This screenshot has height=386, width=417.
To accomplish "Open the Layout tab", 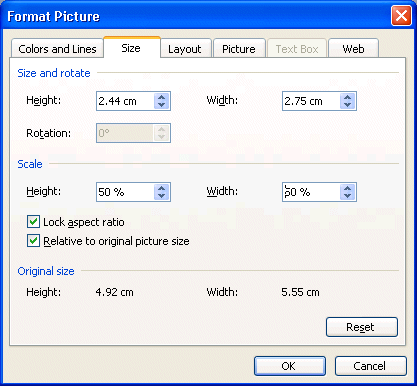I will 186,49.
